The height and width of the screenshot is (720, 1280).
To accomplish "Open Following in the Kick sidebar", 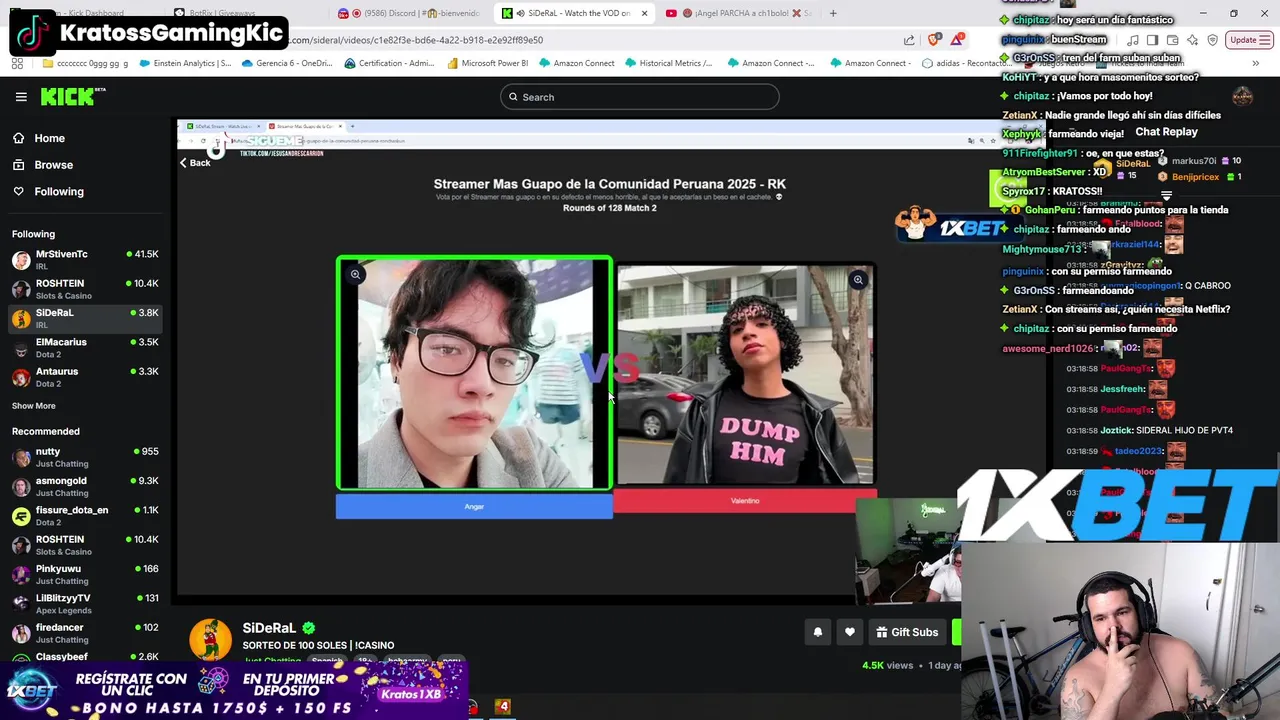I will tap(59, 192).
